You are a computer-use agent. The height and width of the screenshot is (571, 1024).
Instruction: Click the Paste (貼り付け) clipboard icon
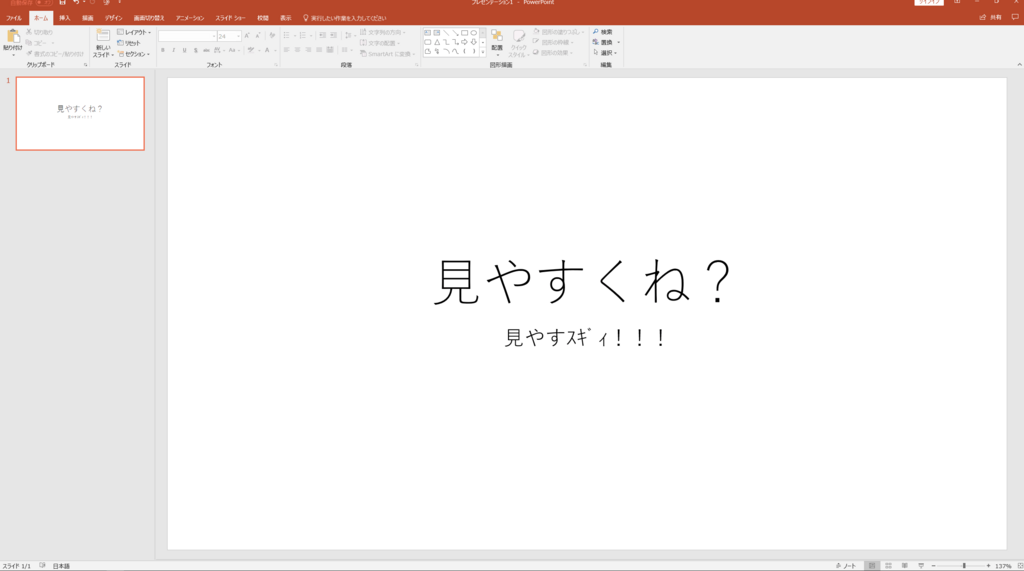12,37
